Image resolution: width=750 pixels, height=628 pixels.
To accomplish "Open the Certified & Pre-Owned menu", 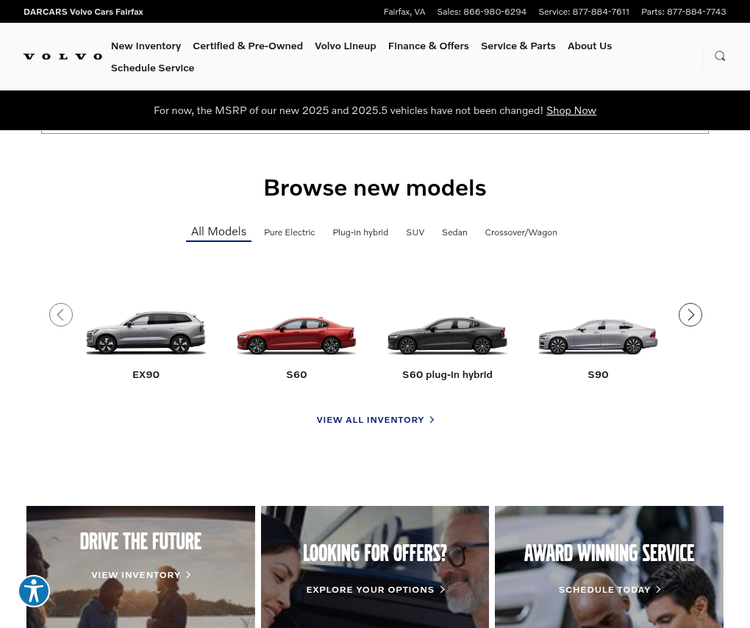I will point(248,46).
